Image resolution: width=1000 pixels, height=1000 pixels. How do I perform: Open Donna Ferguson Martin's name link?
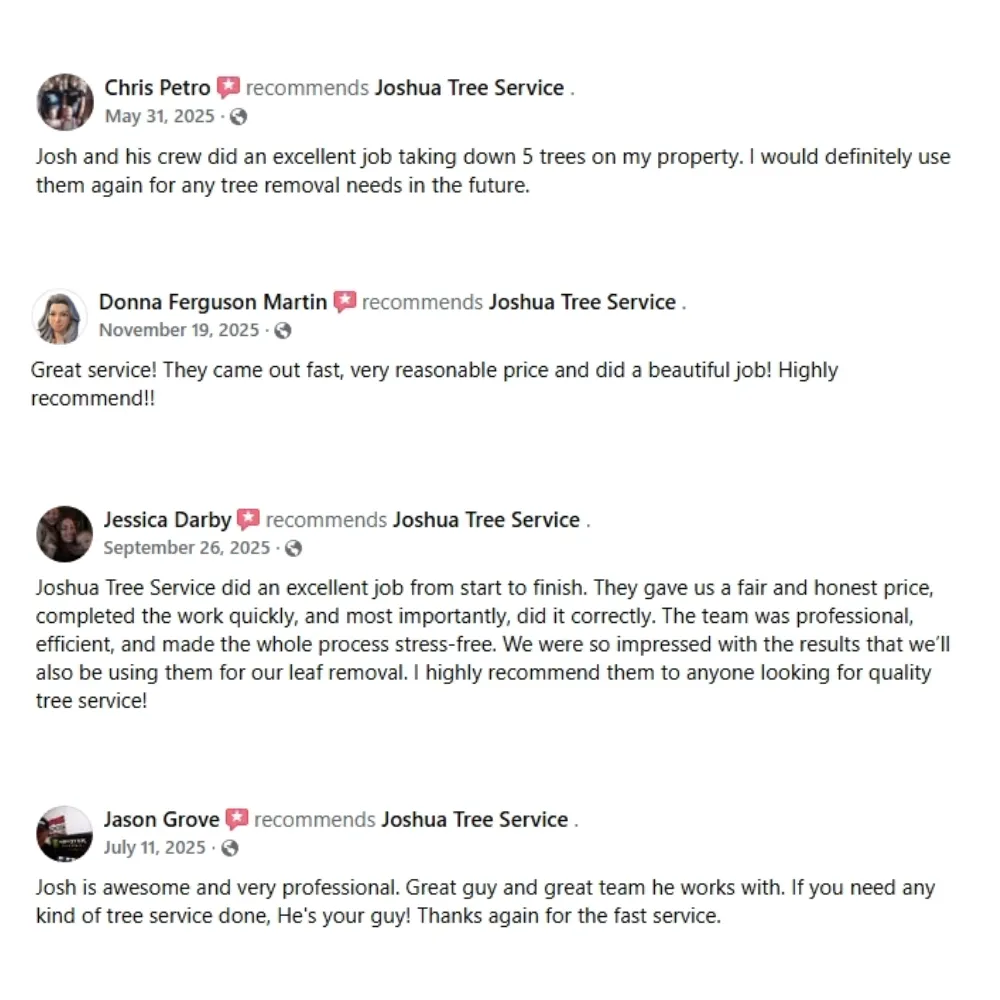click(213, 302)
